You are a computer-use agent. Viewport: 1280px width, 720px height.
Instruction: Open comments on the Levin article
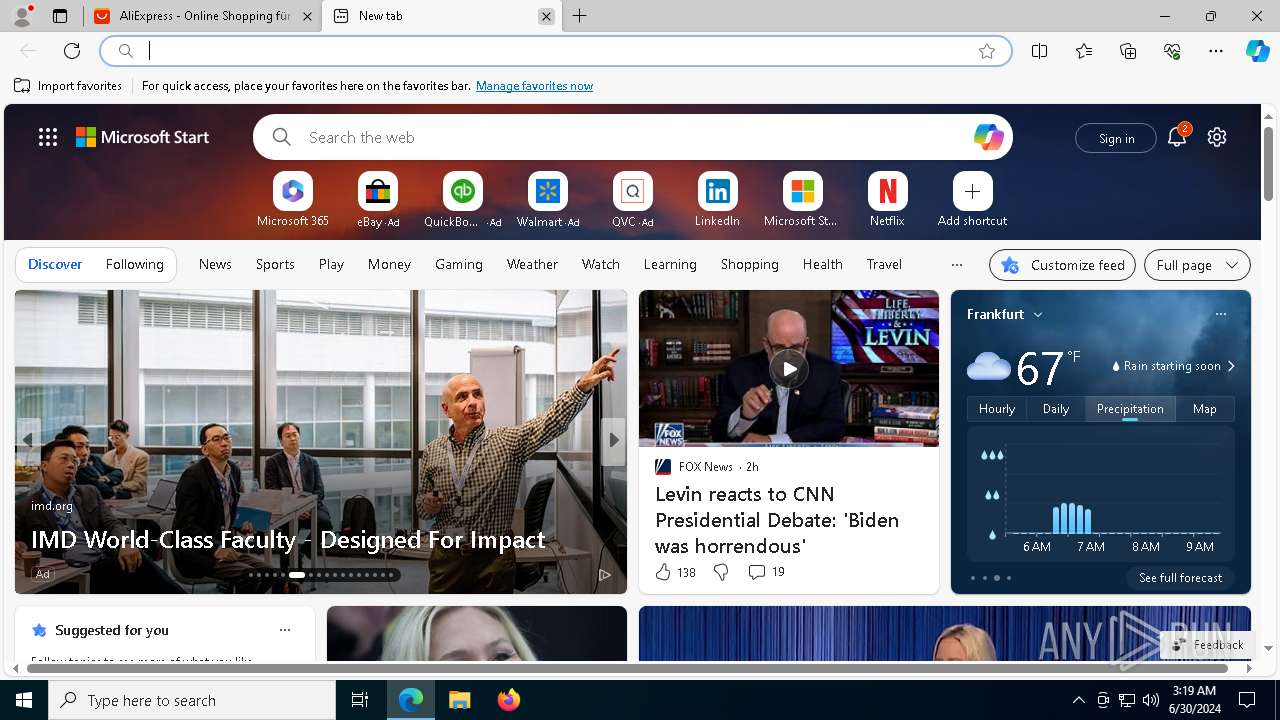766,572
